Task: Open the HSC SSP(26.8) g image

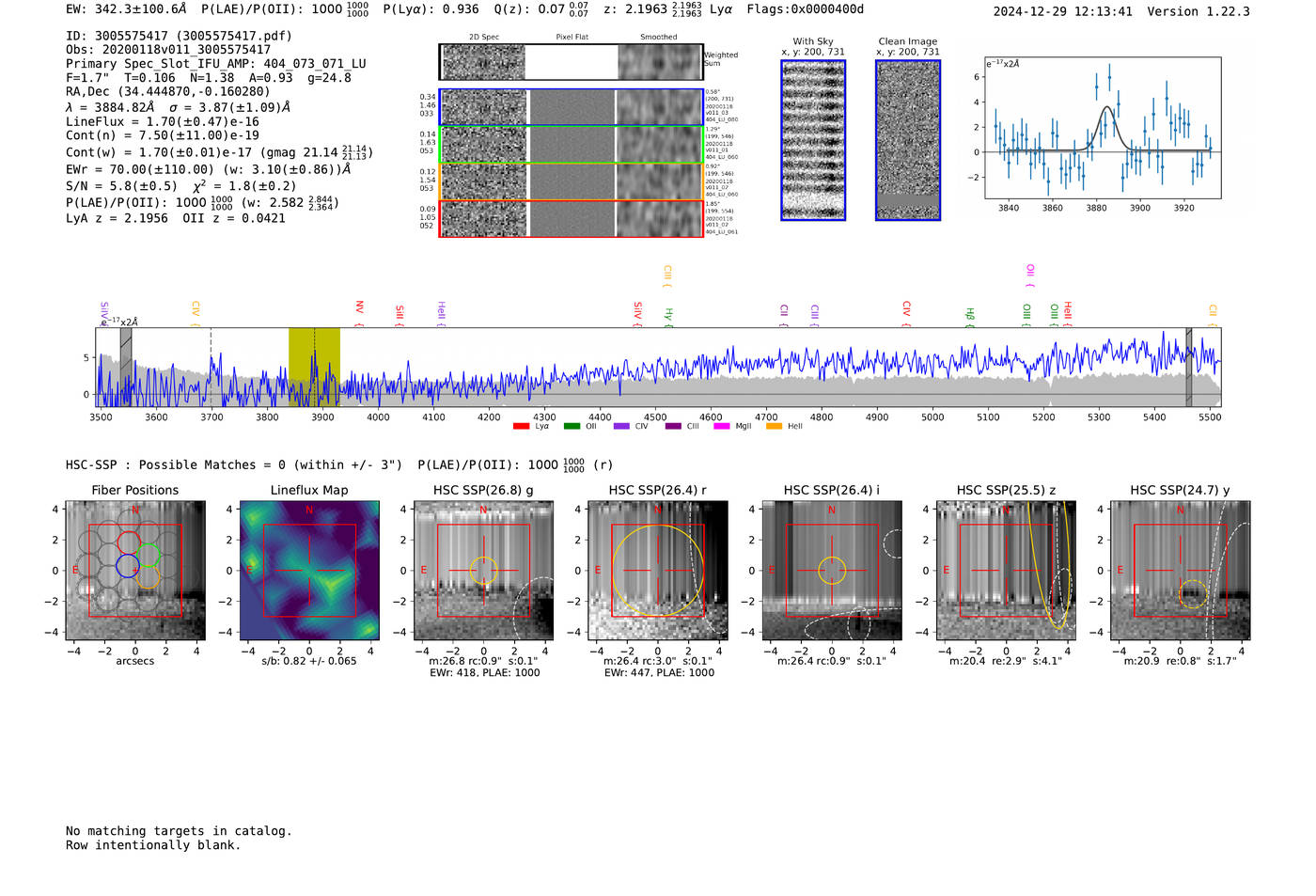Action: 484,570
